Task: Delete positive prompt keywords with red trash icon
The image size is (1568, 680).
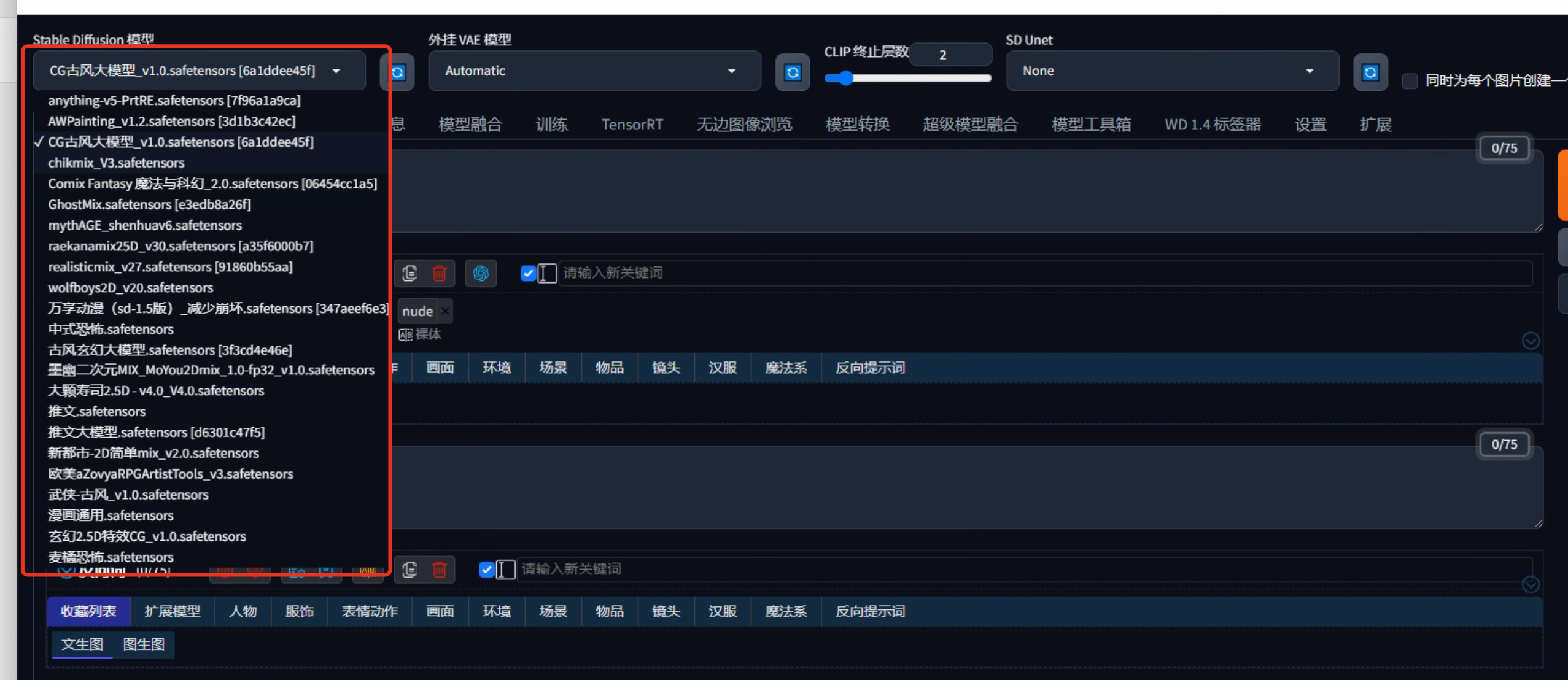Action: (439, 273)
